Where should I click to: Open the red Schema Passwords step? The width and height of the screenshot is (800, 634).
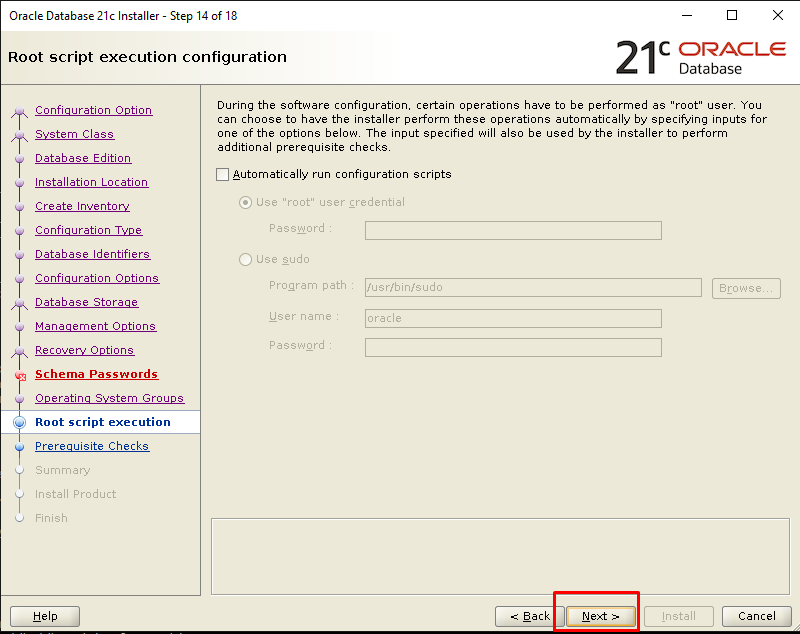pos(96,374)
